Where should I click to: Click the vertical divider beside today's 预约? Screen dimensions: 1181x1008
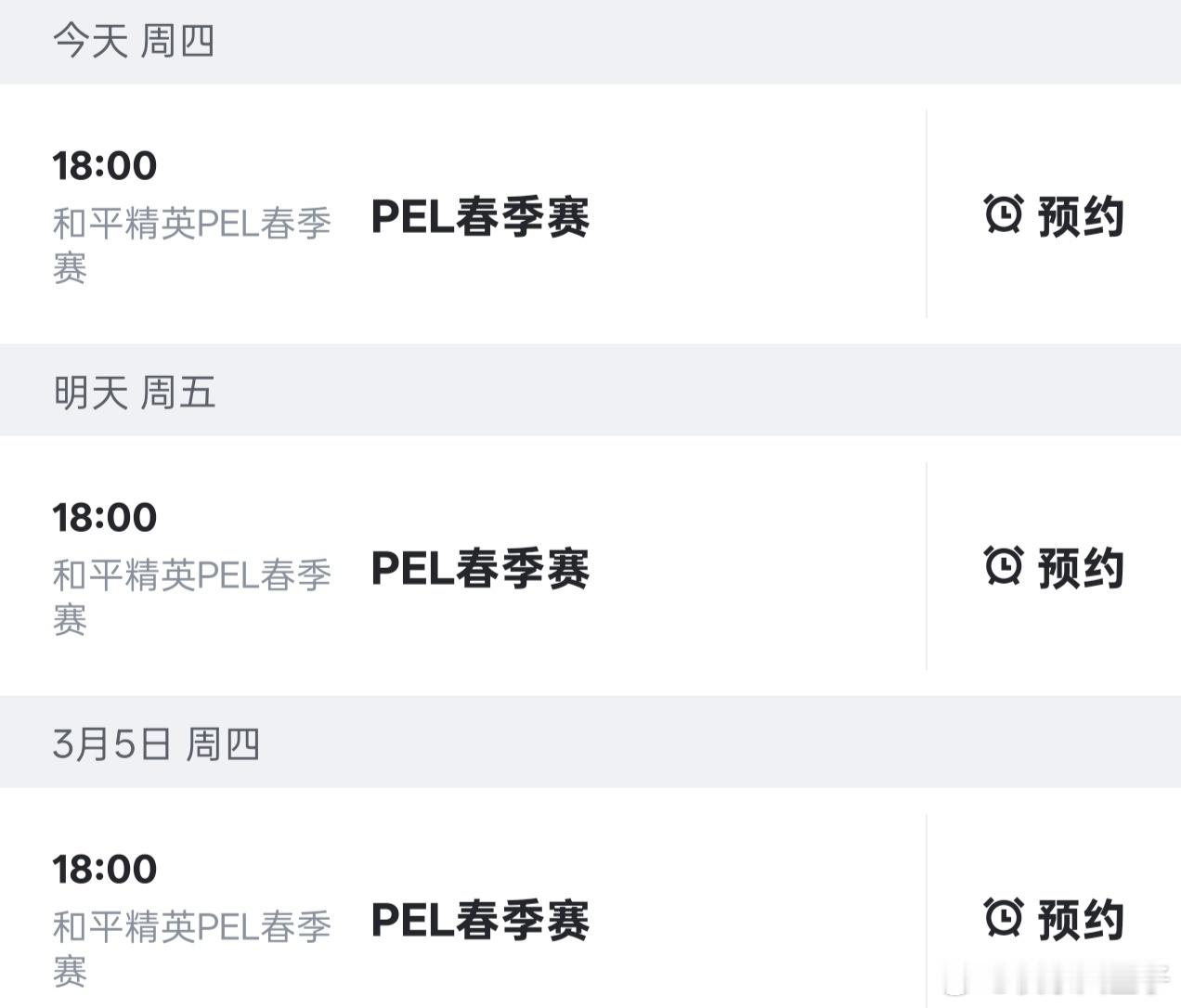927,213
